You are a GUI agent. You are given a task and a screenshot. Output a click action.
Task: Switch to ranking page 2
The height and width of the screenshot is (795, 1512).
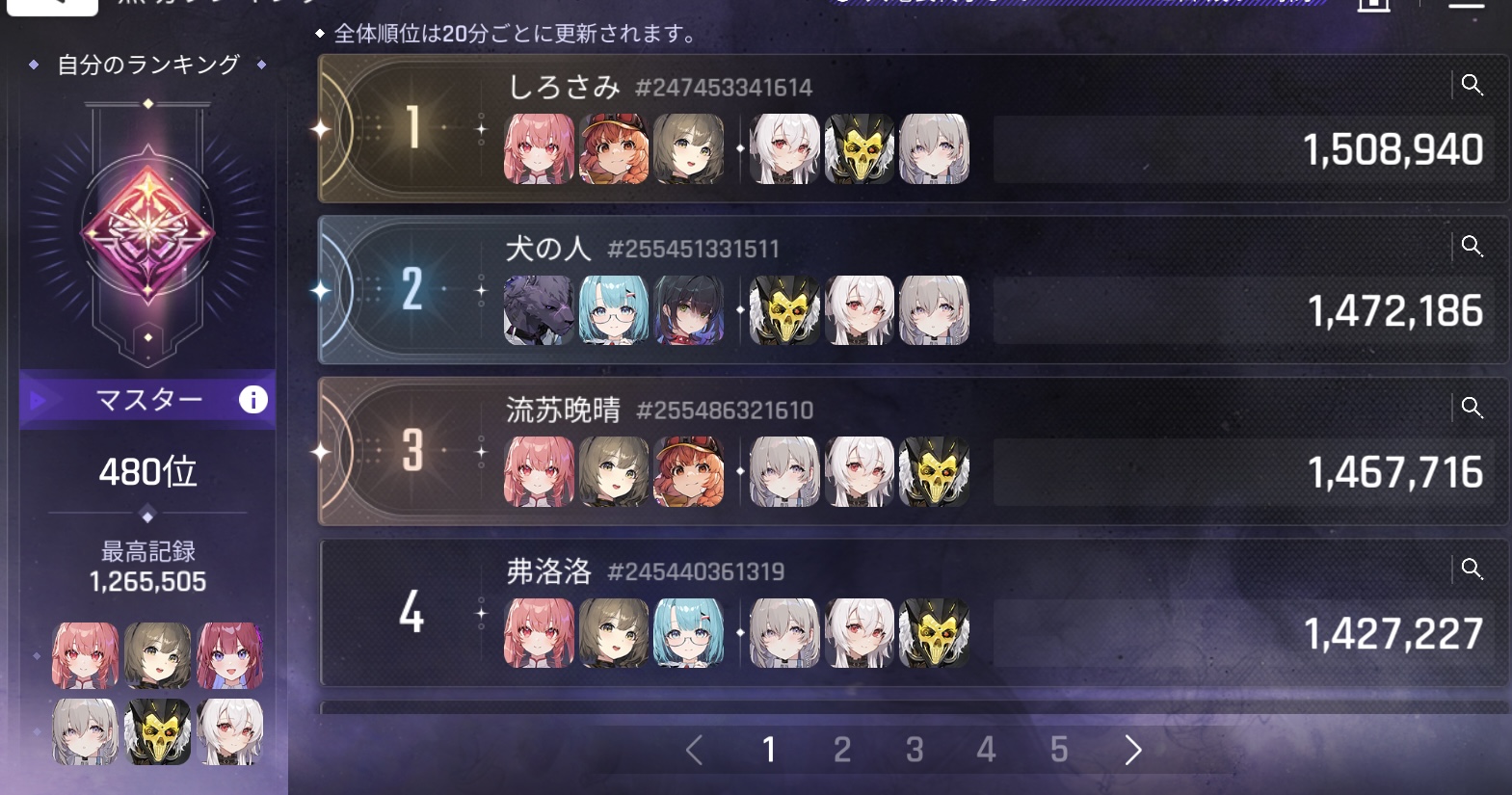click(x=842, y=750)
